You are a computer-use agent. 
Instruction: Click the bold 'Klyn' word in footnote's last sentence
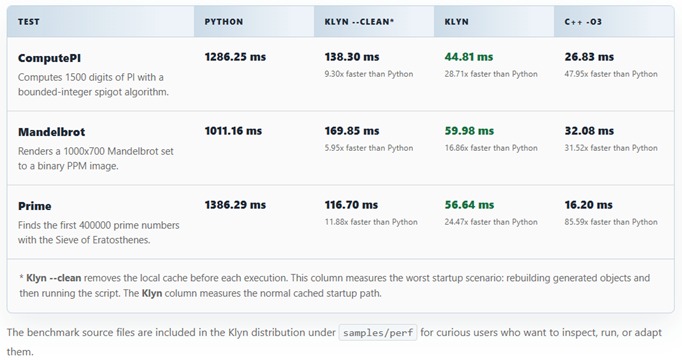click(152, 293)
